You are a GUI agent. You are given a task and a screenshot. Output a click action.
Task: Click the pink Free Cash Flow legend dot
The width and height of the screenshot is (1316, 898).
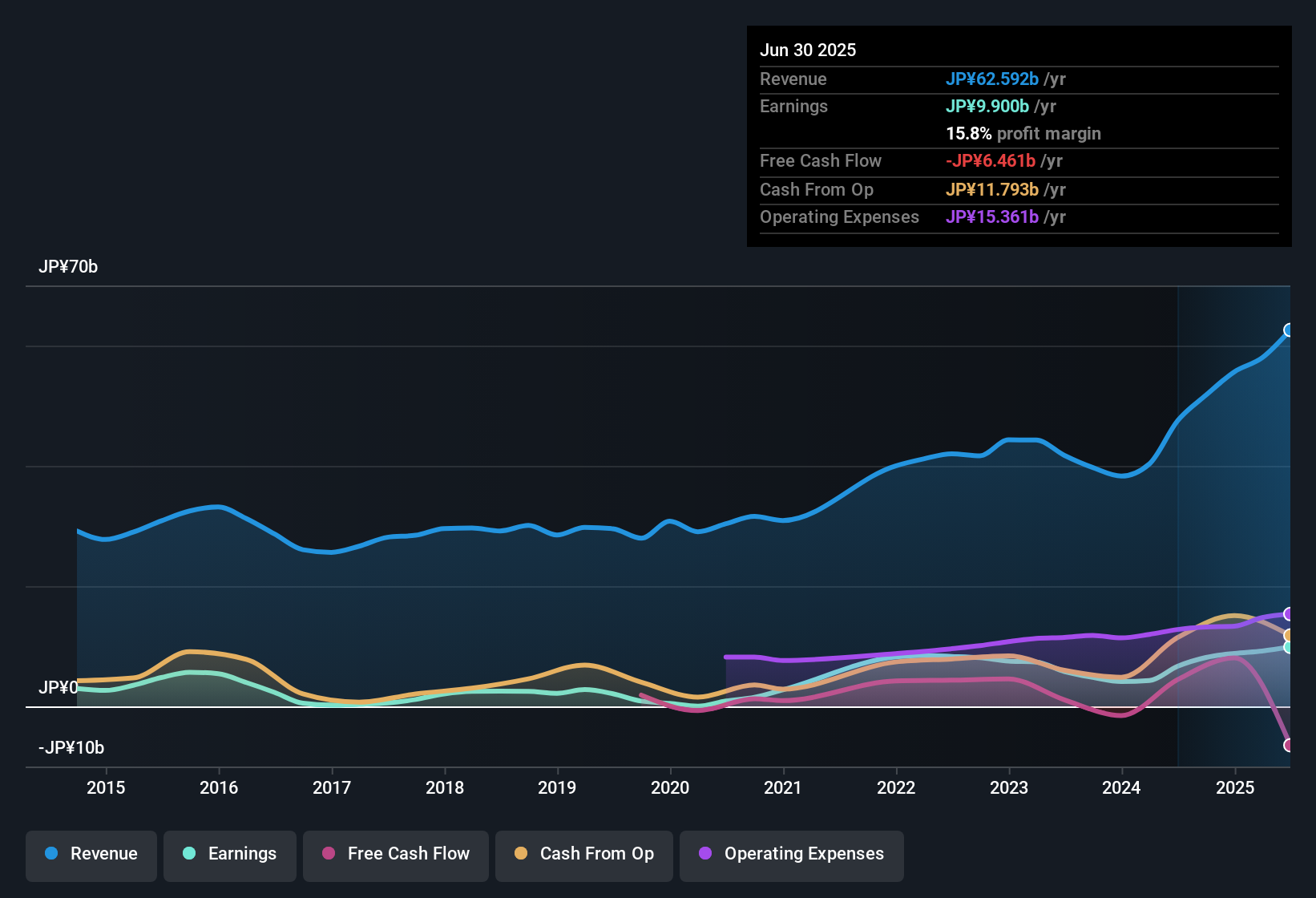point(329,854)
